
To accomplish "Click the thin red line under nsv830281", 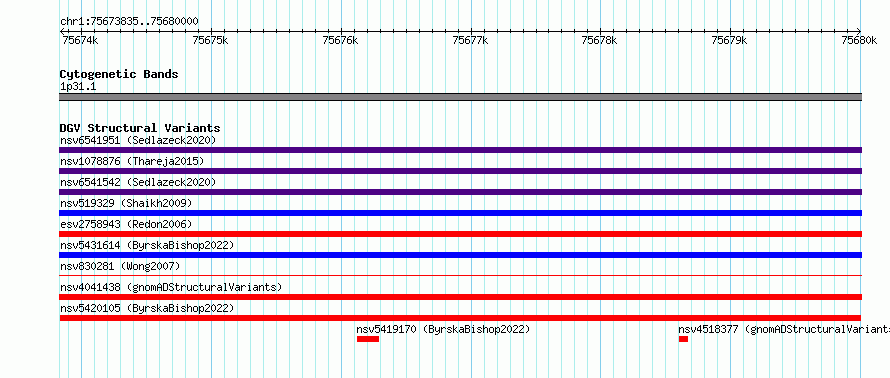I will (x=461, y=275).
